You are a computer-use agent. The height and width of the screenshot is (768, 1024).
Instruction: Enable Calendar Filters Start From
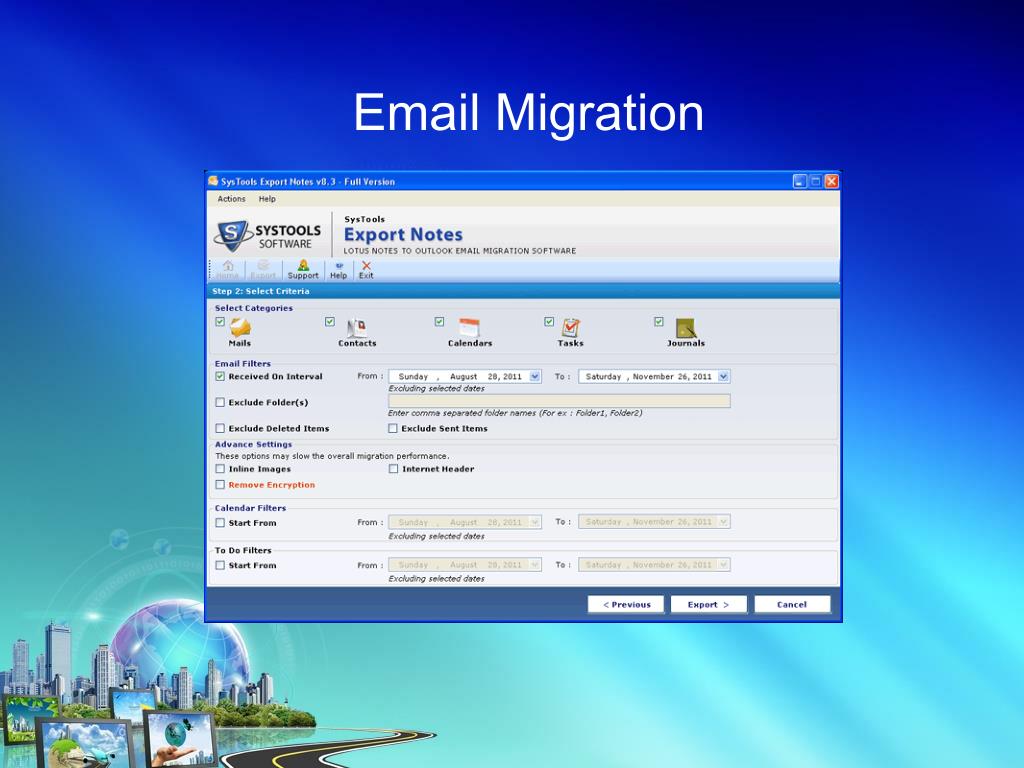[x=220, y=522]
